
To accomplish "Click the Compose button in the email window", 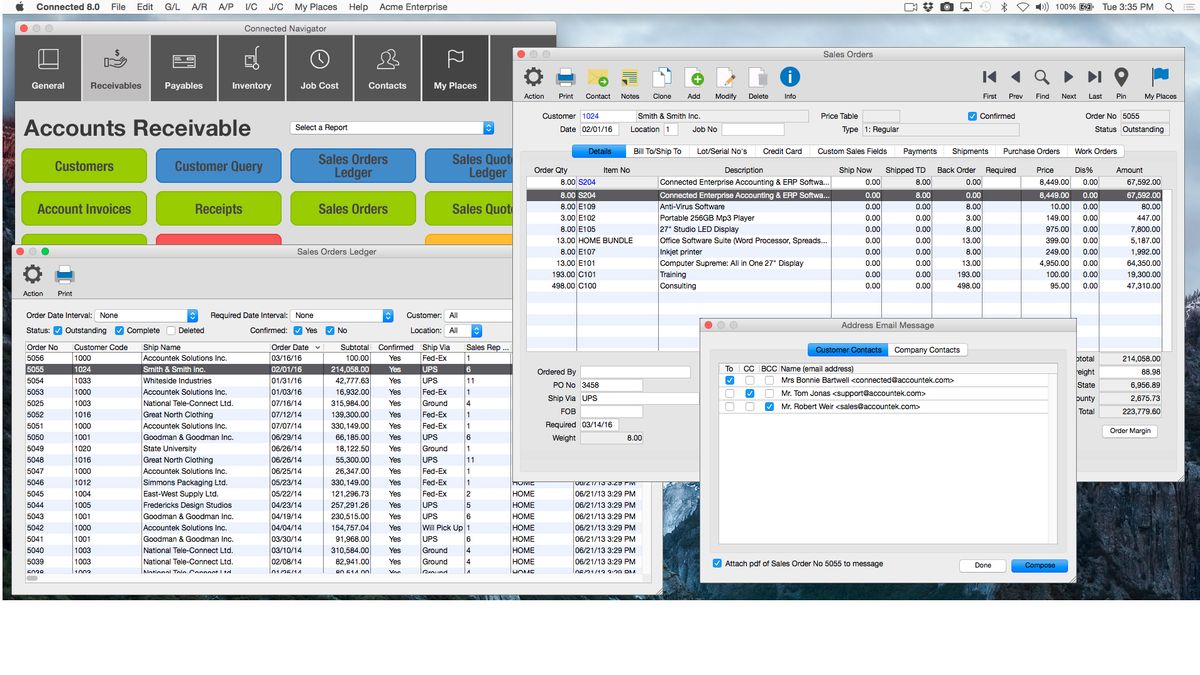I will click(1039, 565).
